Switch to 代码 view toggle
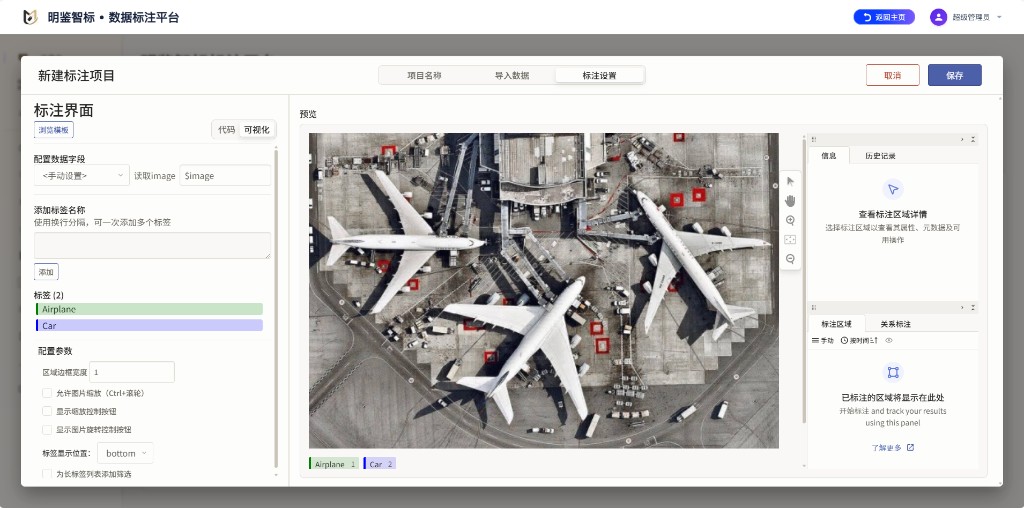The height and width of the screenshot is (508, 1024). pyautogui.click(x=227, y=130)
